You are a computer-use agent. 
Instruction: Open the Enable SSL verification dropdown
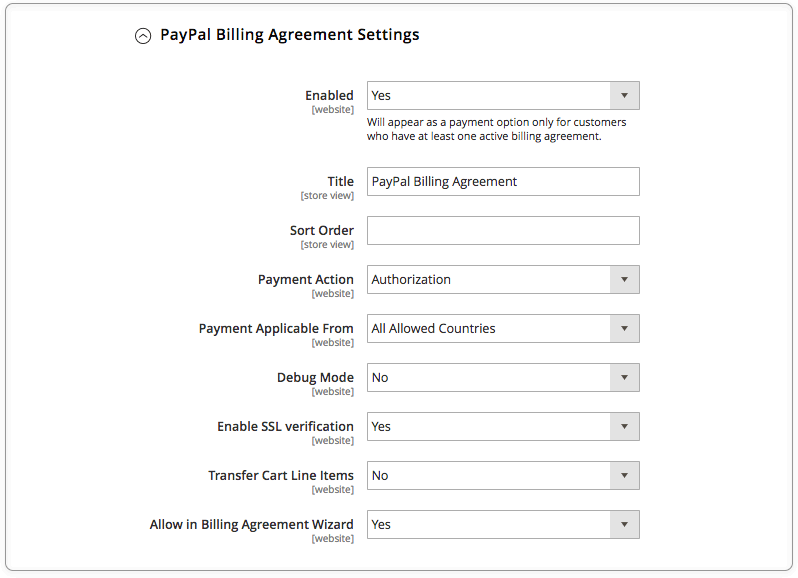[x=489, y=427]
